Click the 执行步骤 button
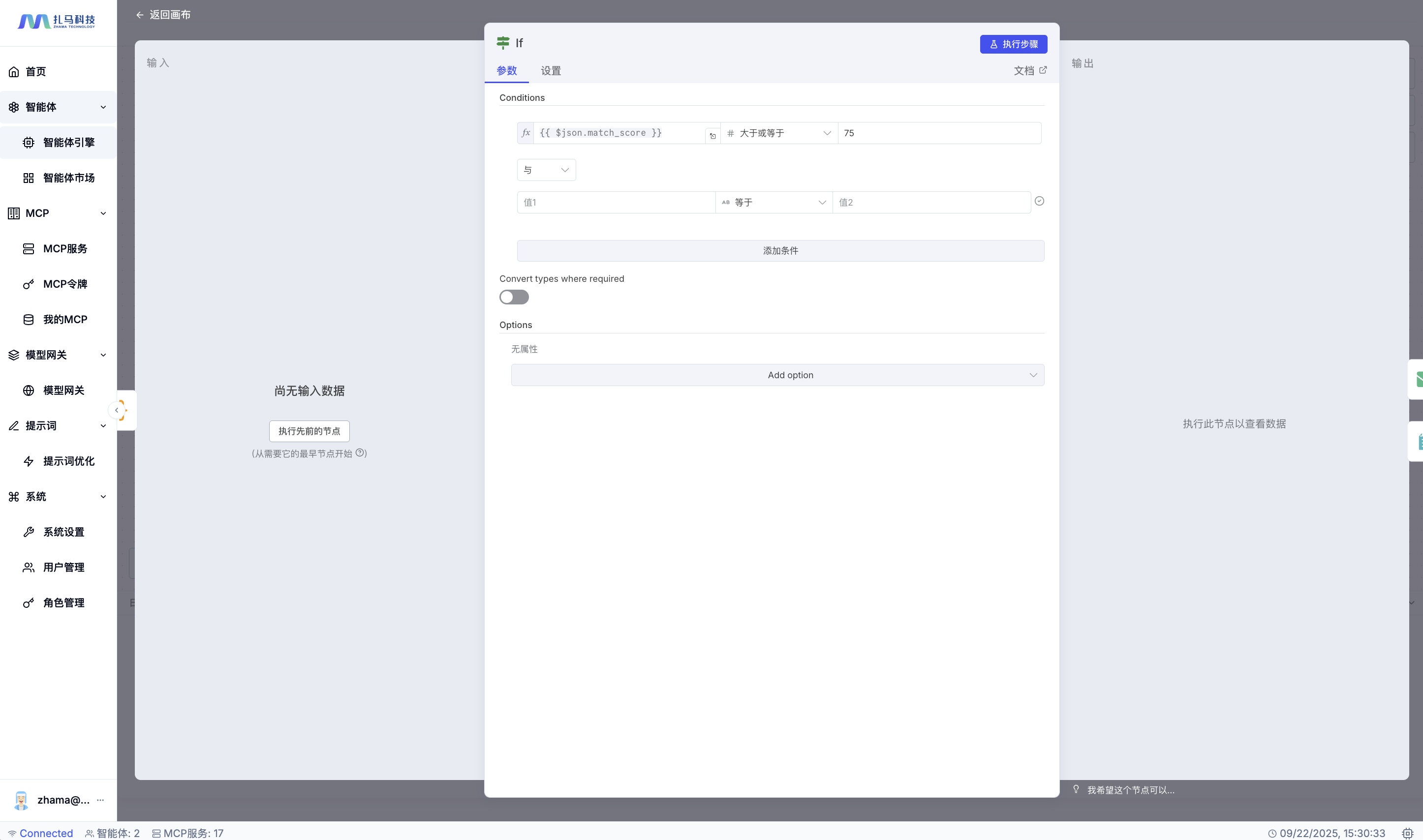Viewport: 1423px width, 840px height. (x=1013, y=44)
